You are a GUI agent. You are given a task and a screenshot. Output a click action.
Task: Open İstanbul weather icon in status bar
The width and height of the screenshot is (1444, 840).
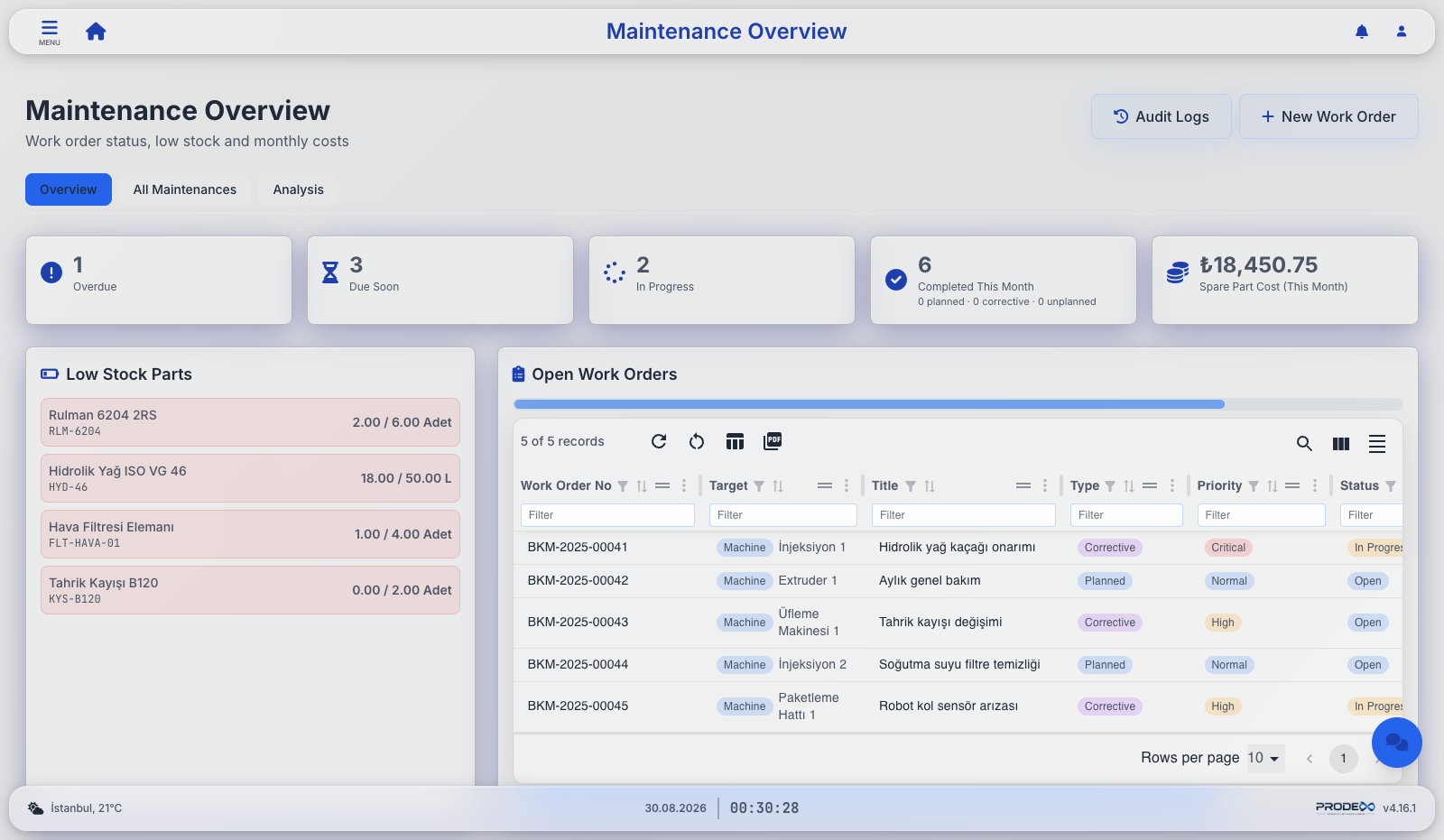(35, 808)
